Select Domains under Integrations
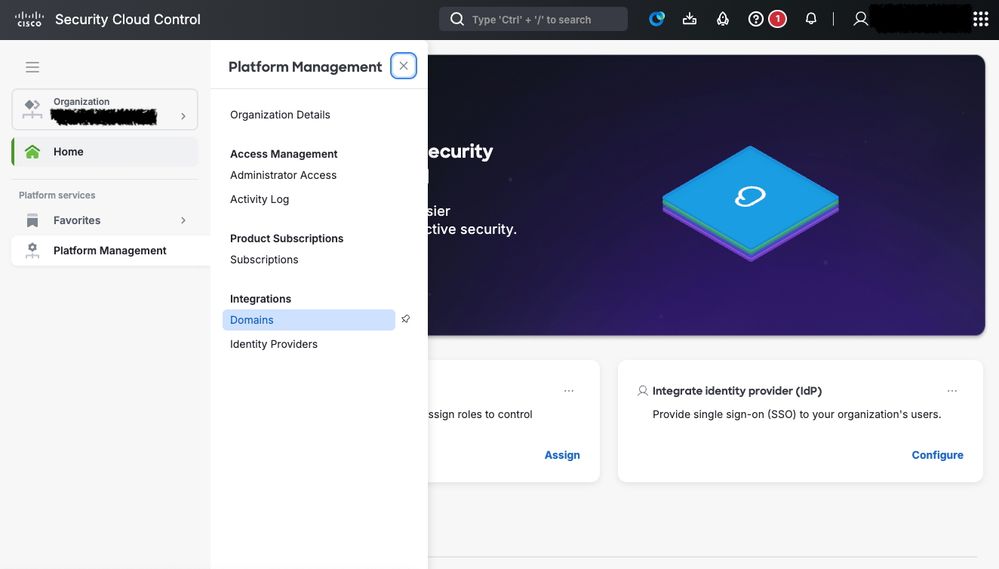 [309, 320]
